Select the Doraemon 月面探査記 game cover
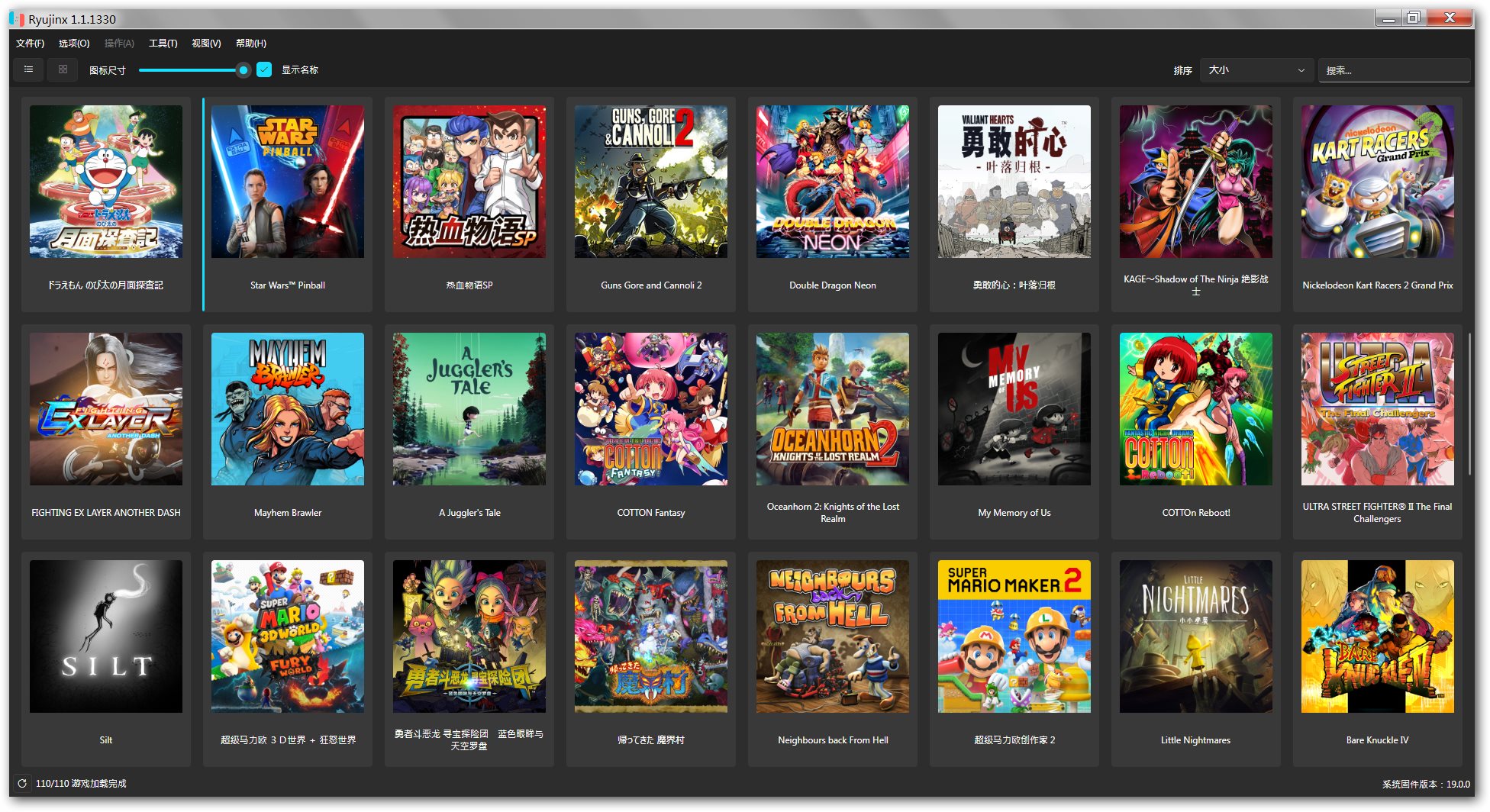 coord(106,182)
